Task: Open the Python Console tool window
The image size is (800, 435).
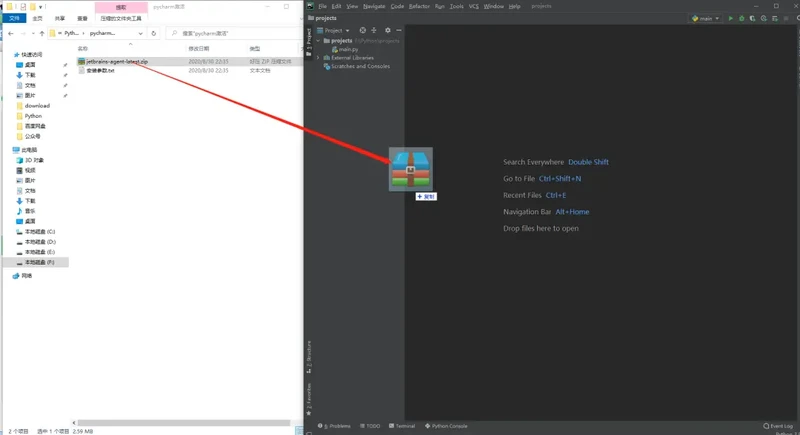Action: tap(446, 426)
